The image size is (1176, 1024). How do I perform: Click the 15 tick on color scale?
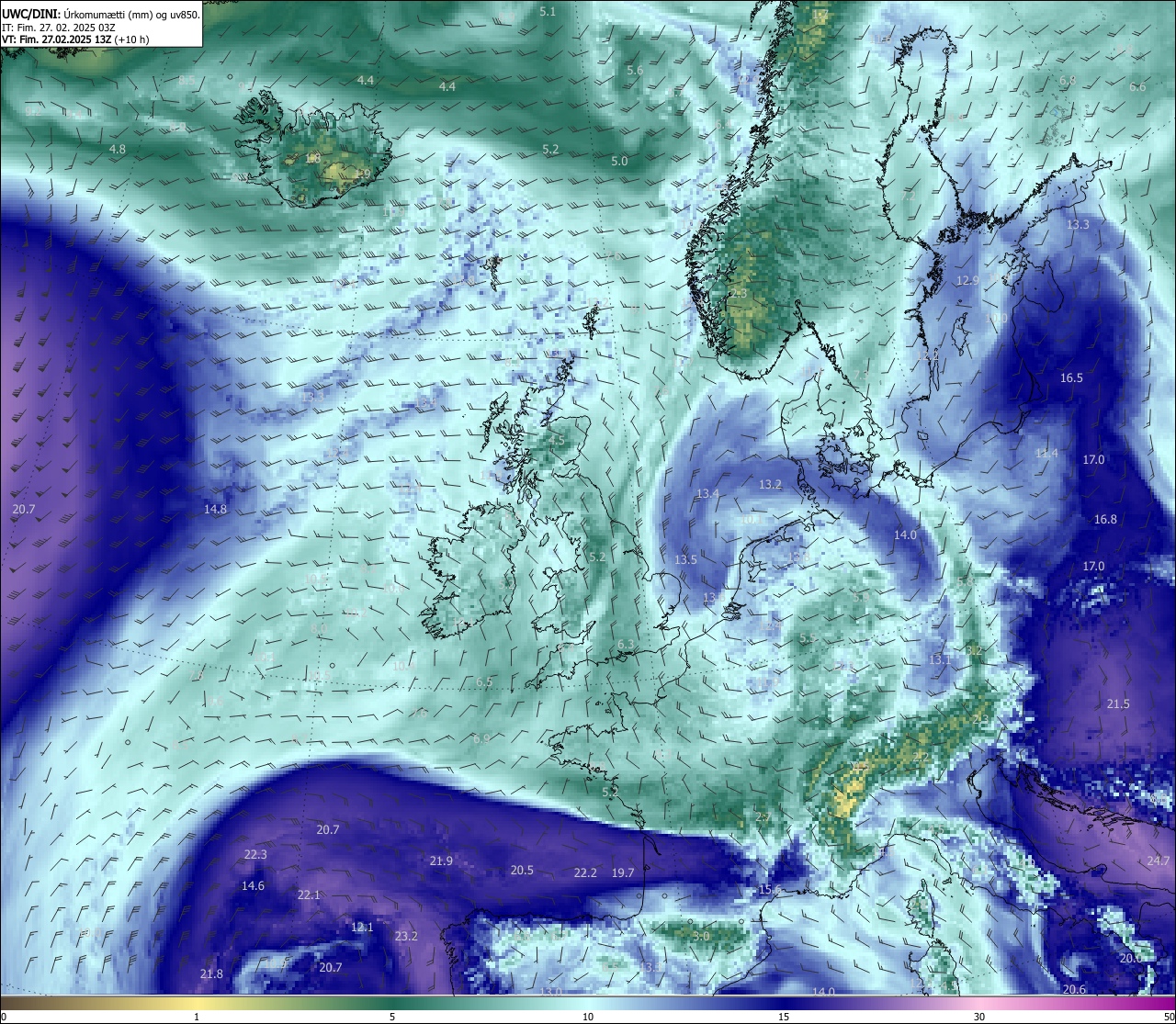pos(784,1017)
